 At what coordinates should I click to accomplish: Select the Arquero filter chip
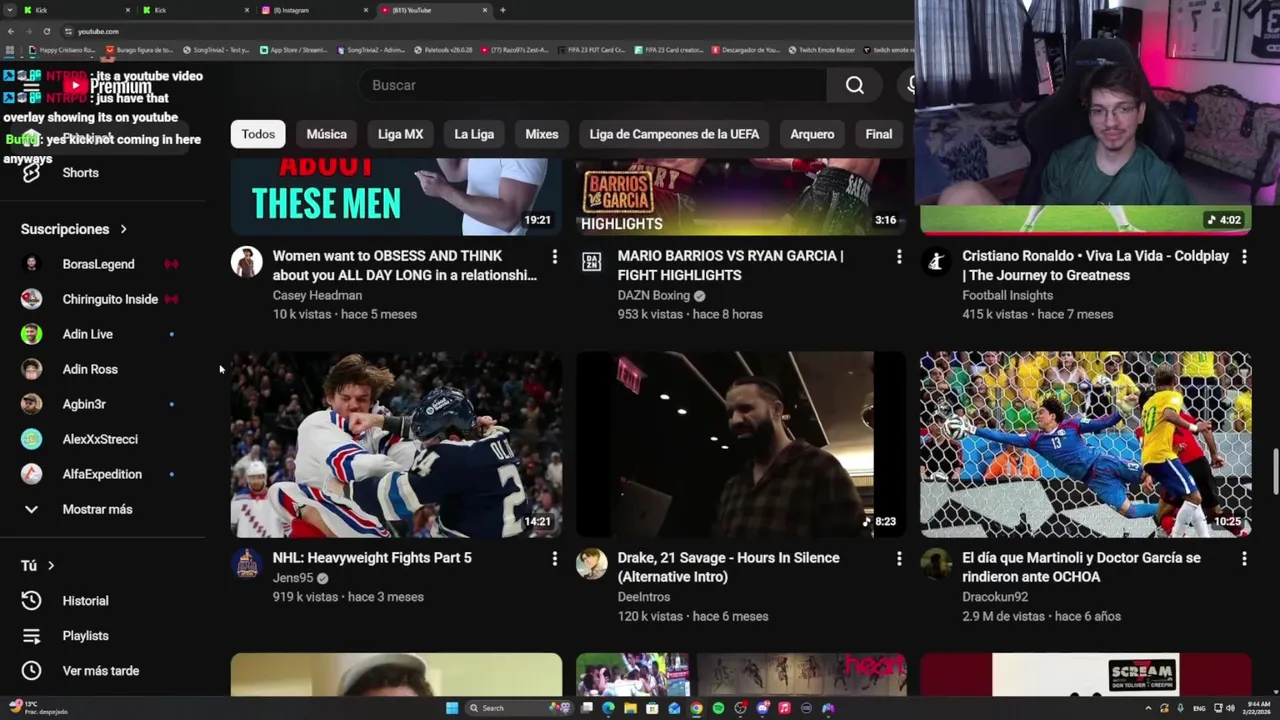pyautogui.click(x=812, y=134)
